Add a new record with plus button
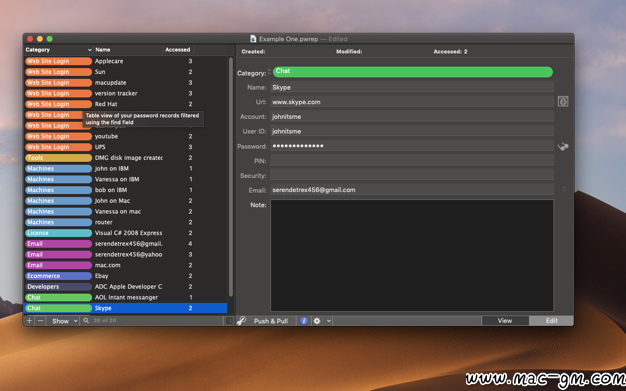The image size is (626, 391). pyautogui.click(x=29, y=321)
